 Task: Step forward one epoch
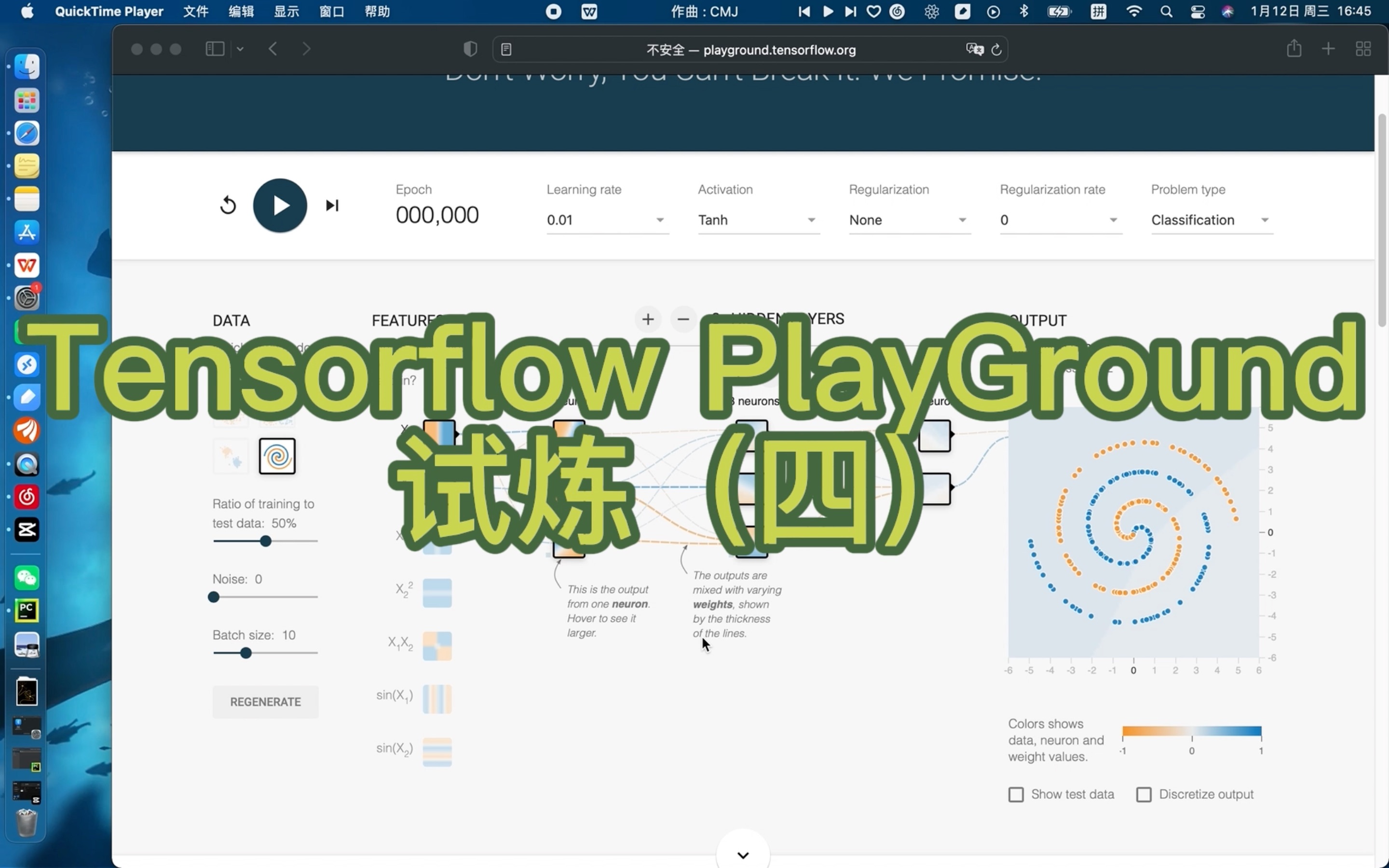(x=332, y=205)
